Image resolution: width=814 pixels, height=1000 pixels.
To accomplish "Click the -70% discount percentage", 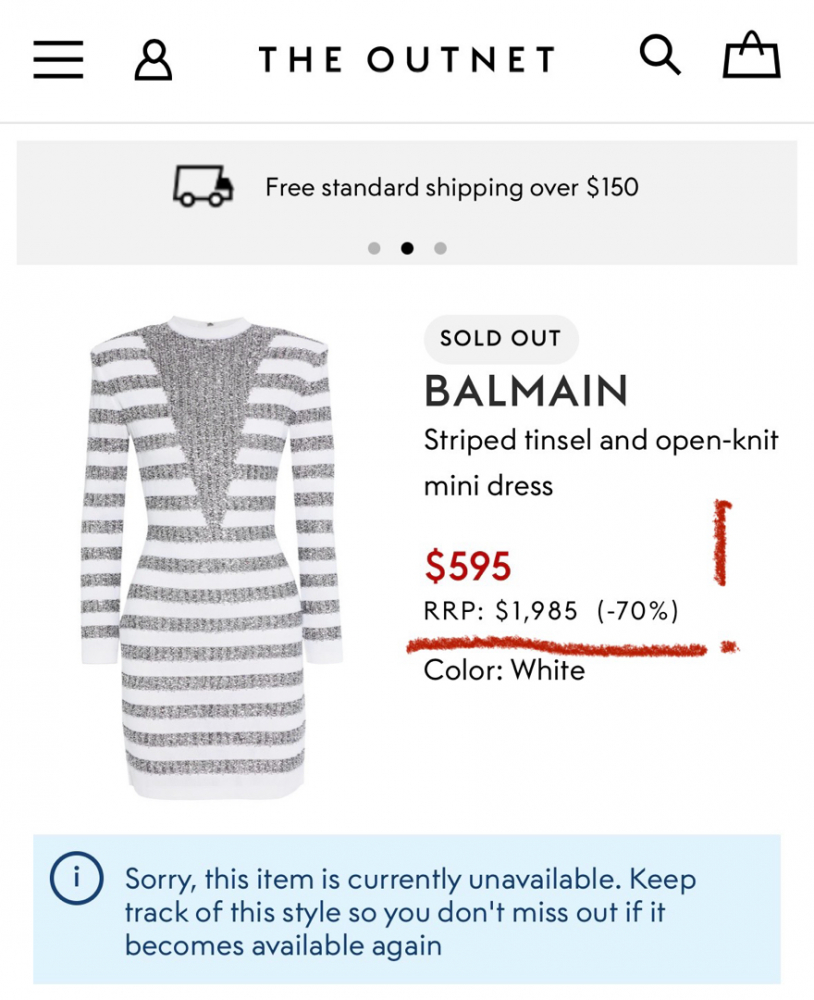I will (x=642, y=611).
